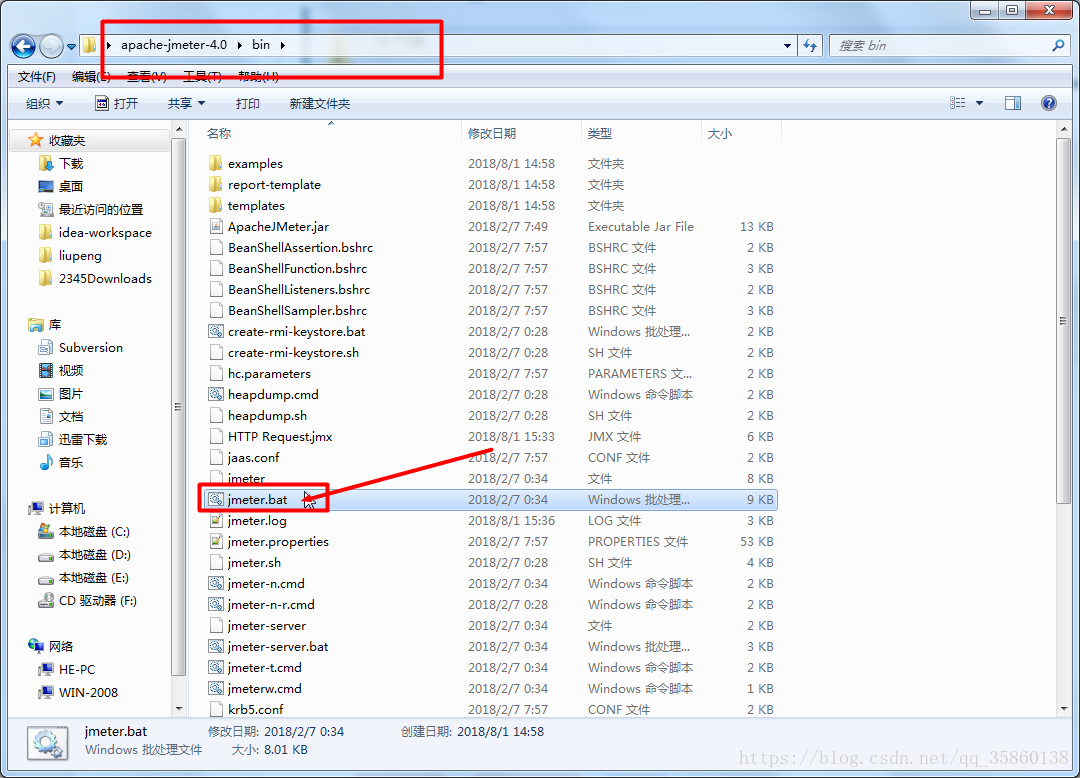Open the 组织 dropdown menu

[x=44, y=103]
